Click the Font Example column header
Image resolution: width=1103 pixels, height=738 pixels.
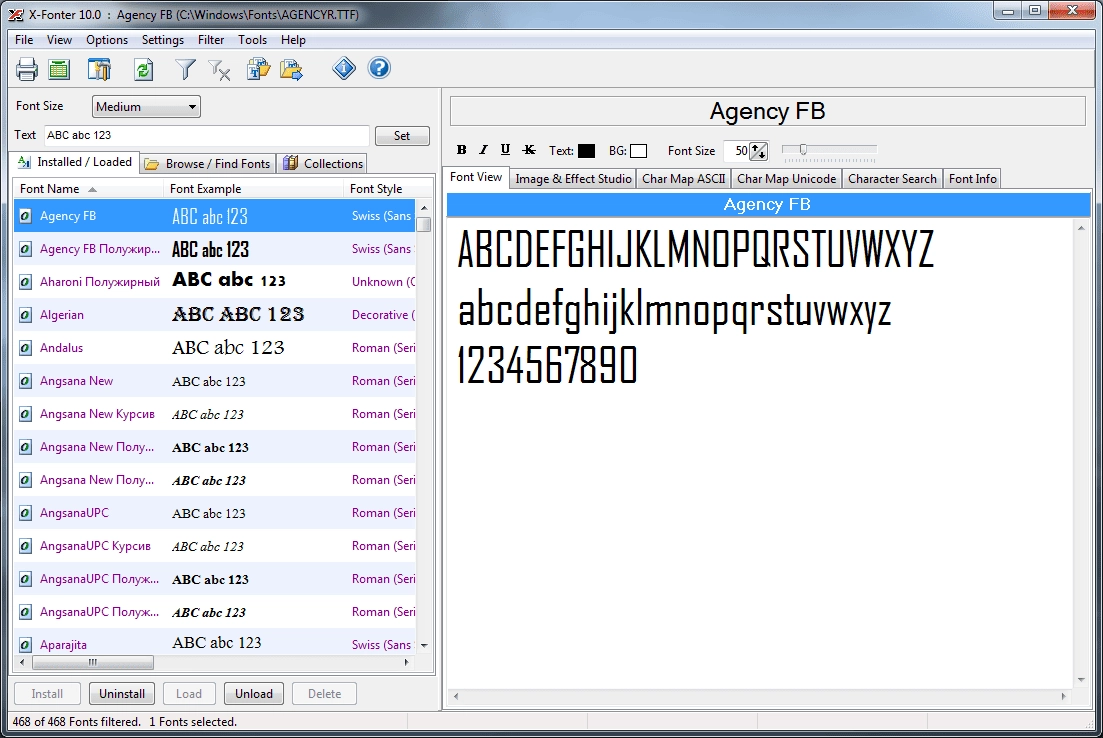[x=254, y=189]
